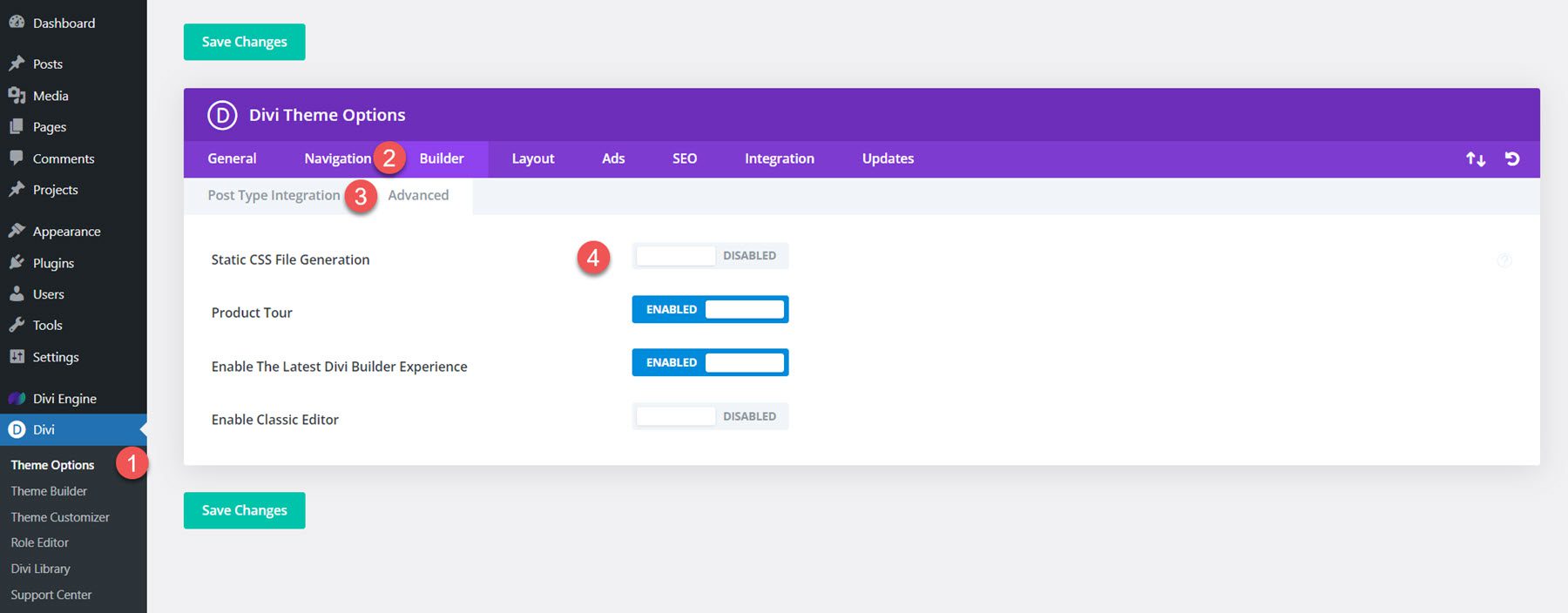Click the Dashboard gauge icon

(x=17, y=23)
